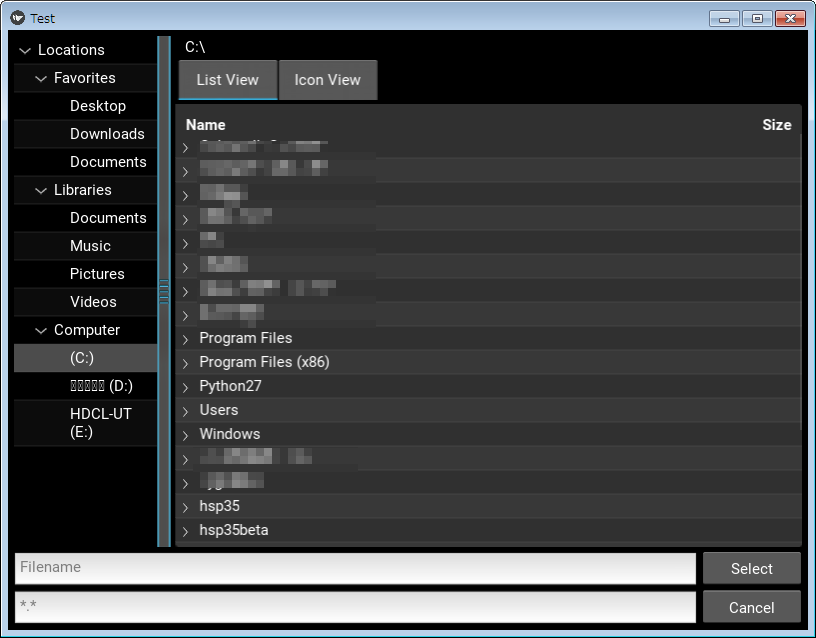Switch to the (D:) drive

point(100,385)
